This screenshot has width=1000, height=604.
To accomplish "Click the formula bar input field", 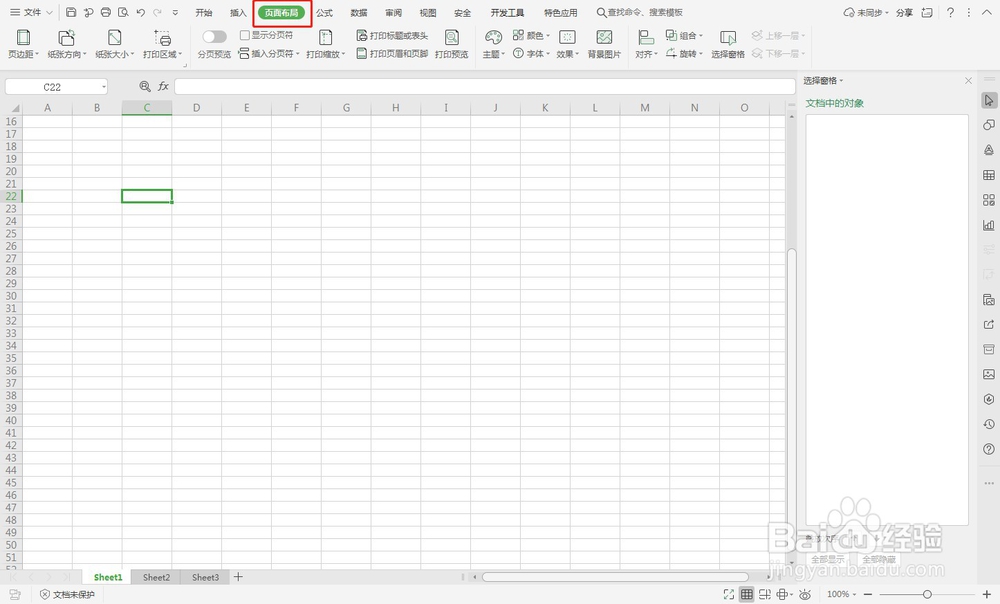I will (485, 86).
